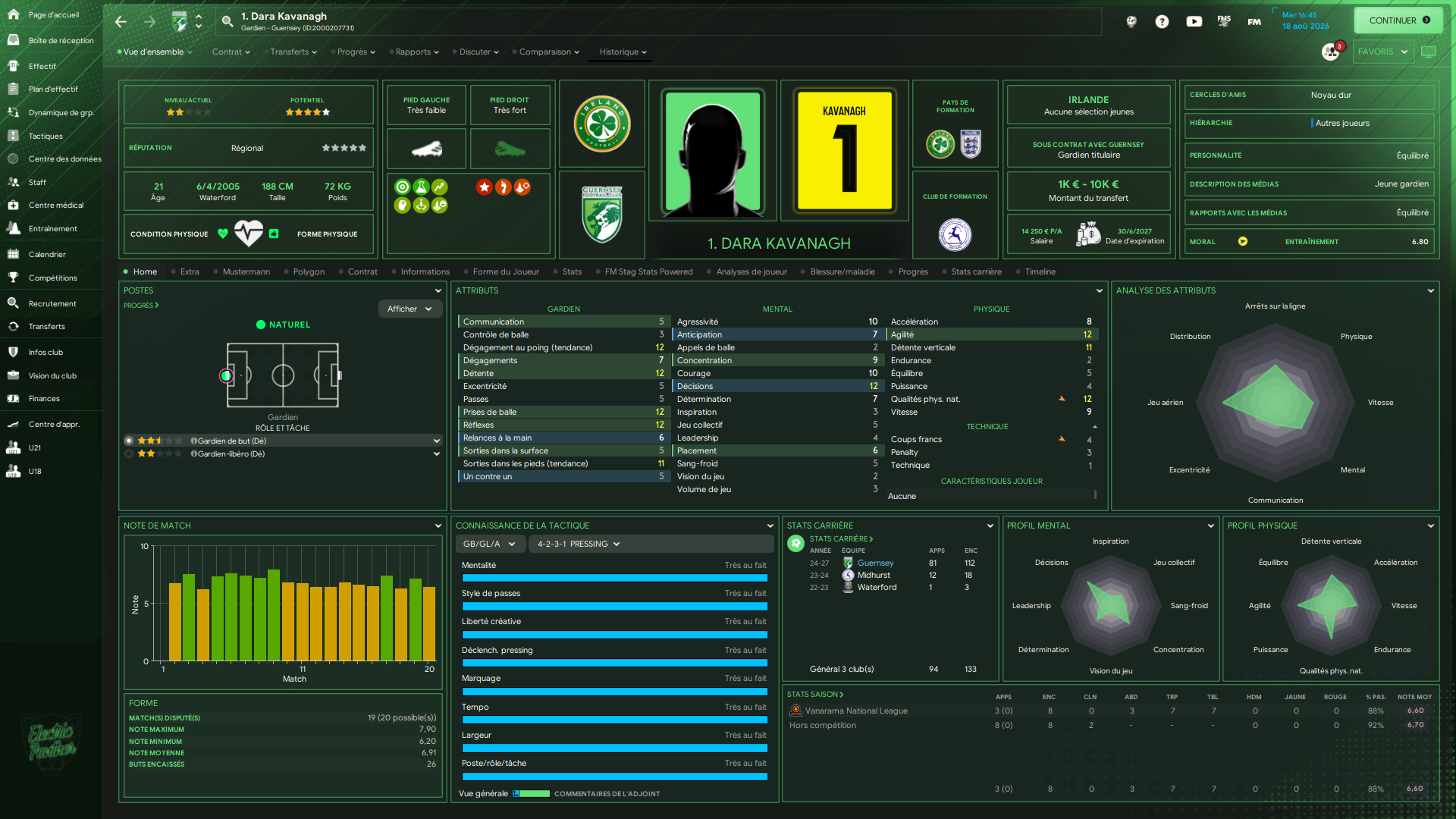Select Gardien-libéro role radio button

pos(129,453)
